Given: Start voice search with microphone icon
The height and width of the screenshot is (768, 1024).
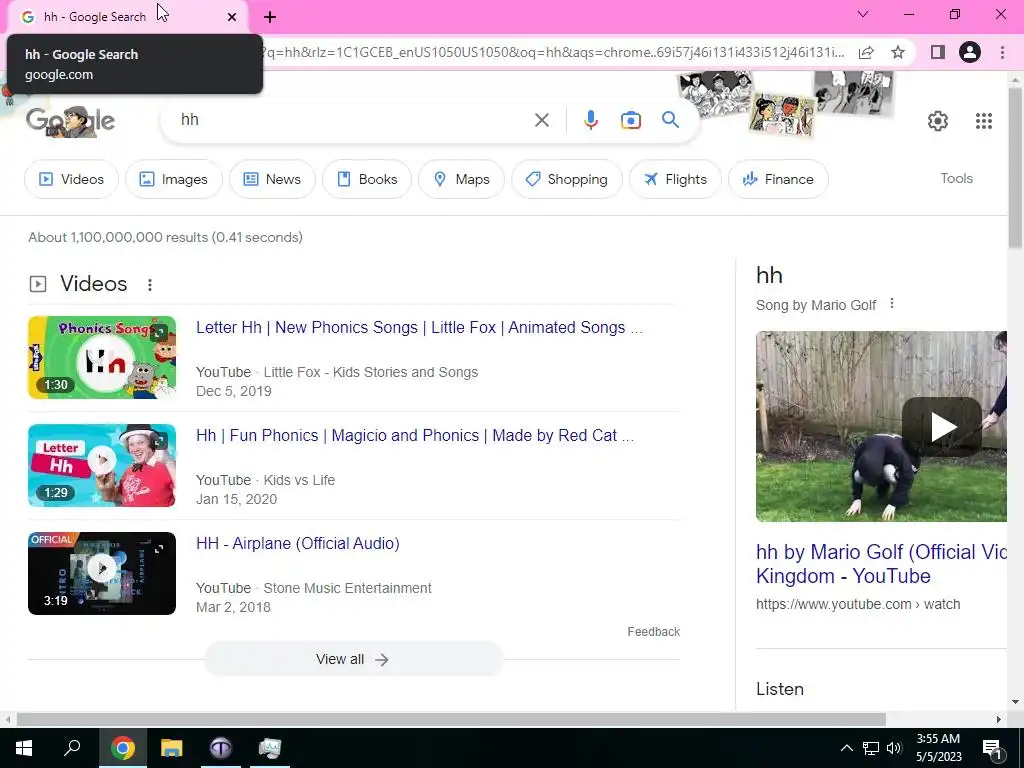Looking at the screenshot, I should coord(590,120).
